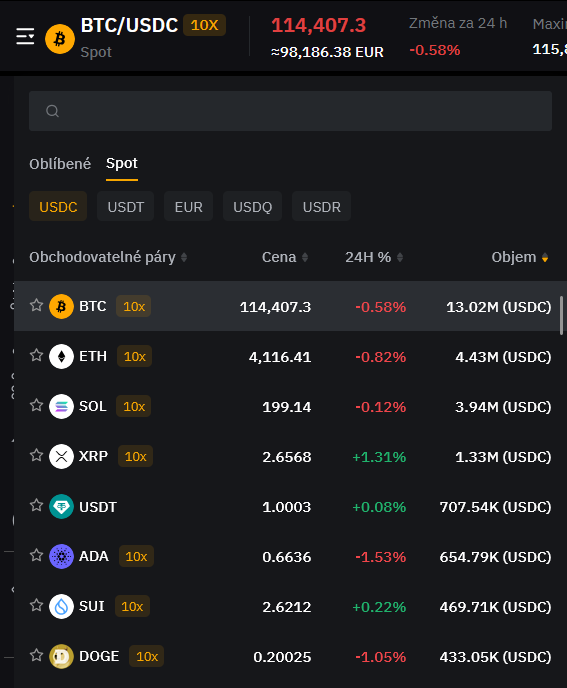This screenshot has height=688, width=567.
Task: Click the SUI coin icon
Action: [61, 606]
